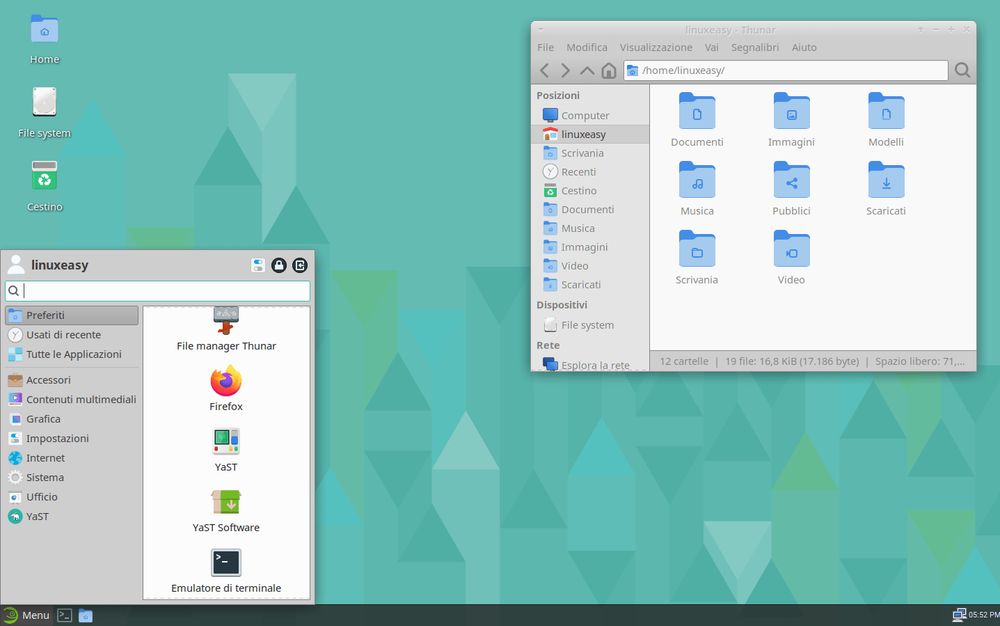Click the log out icon in menu
Viewport: 1000px width, 626px height.
300,265
